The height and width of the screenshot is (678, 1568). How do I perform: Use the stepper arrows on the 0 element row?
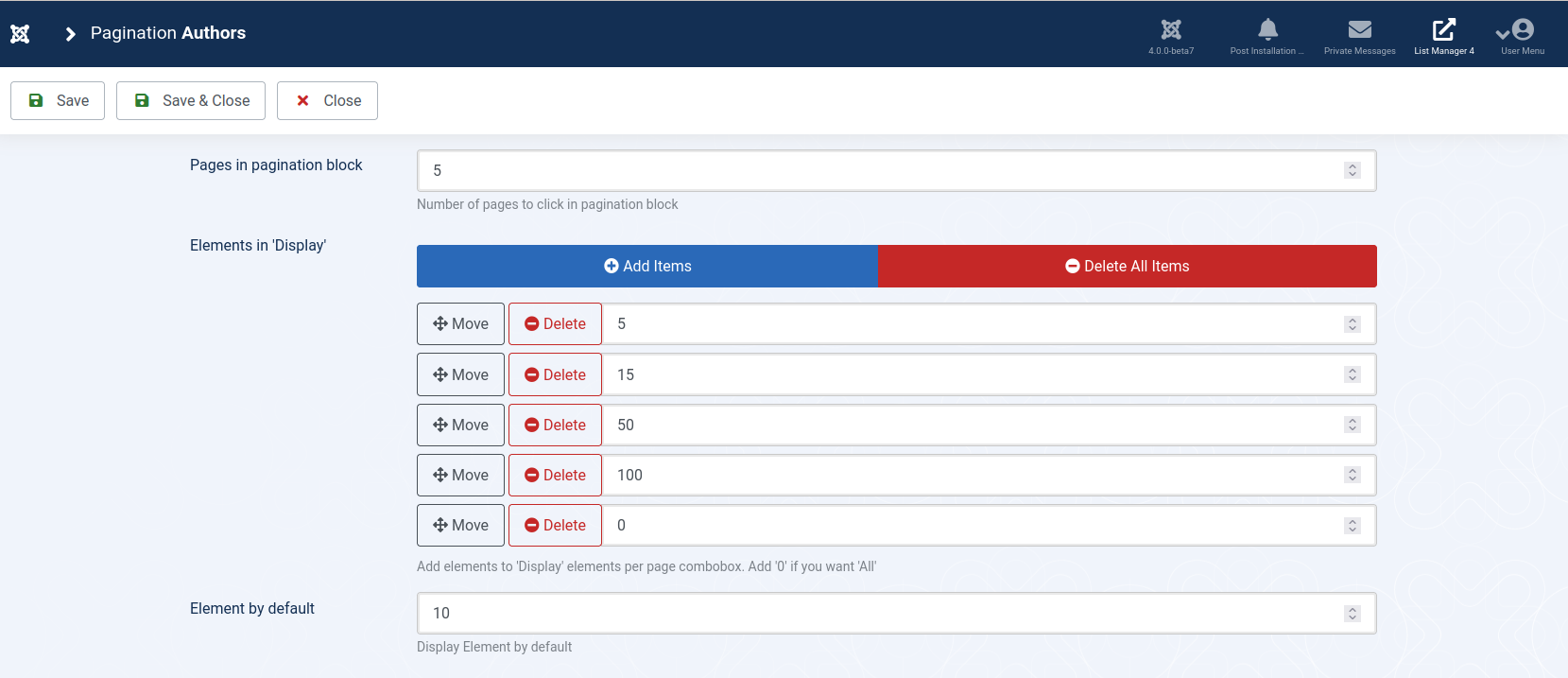pyautogui.click(x=1353, y=526)
